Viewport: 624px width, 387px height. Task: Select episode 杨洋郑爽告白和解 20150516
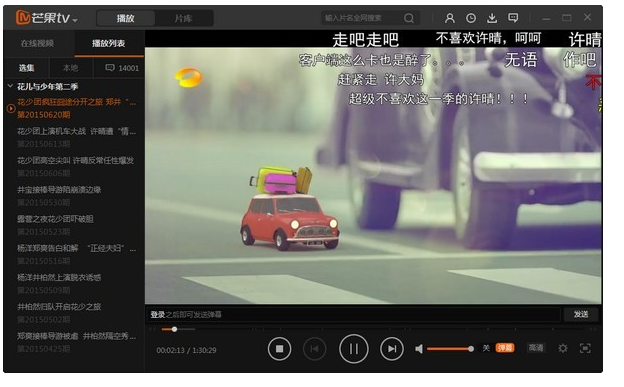76,254
